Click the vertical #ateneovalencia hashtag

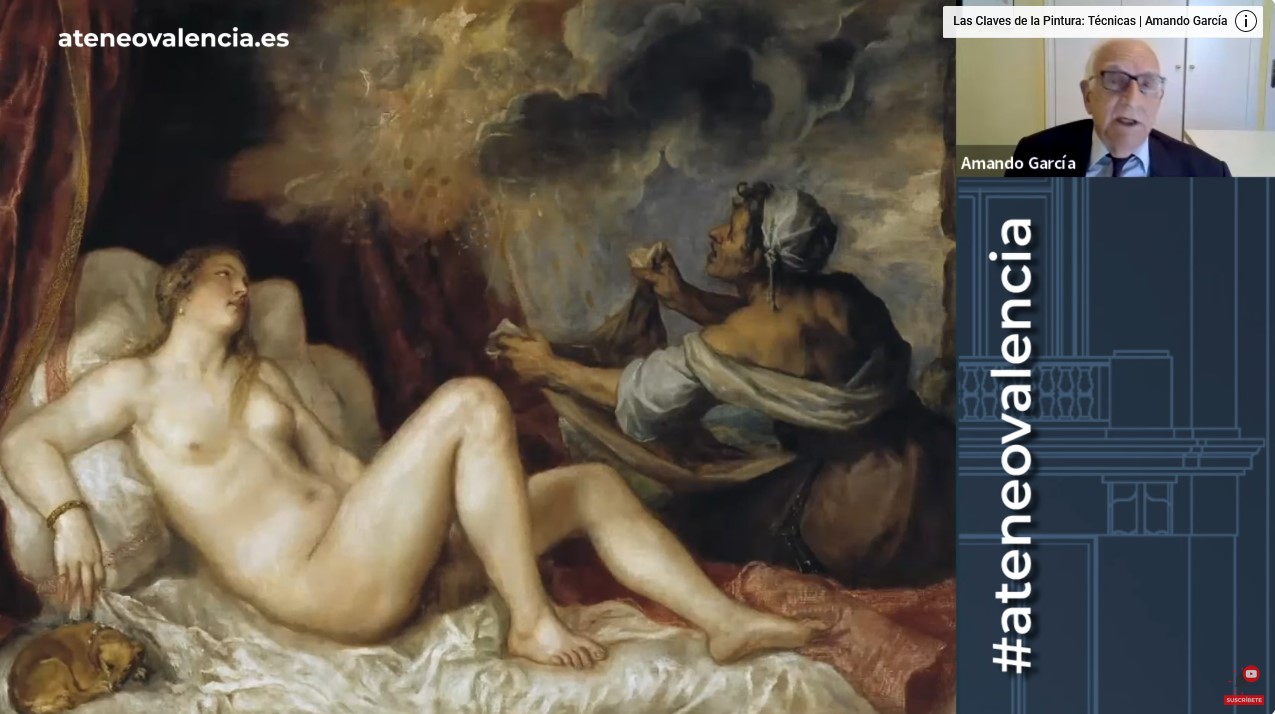[1012, 445]
